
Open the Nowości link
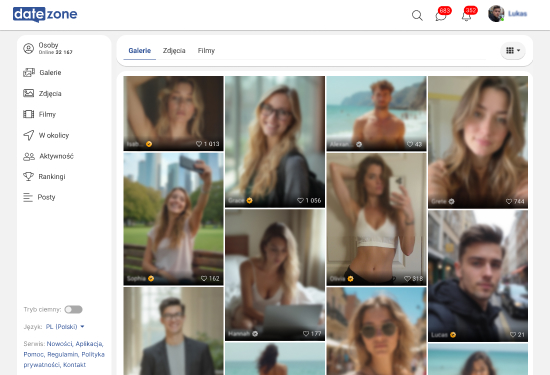pyautogui.click(x=60, y=344)
